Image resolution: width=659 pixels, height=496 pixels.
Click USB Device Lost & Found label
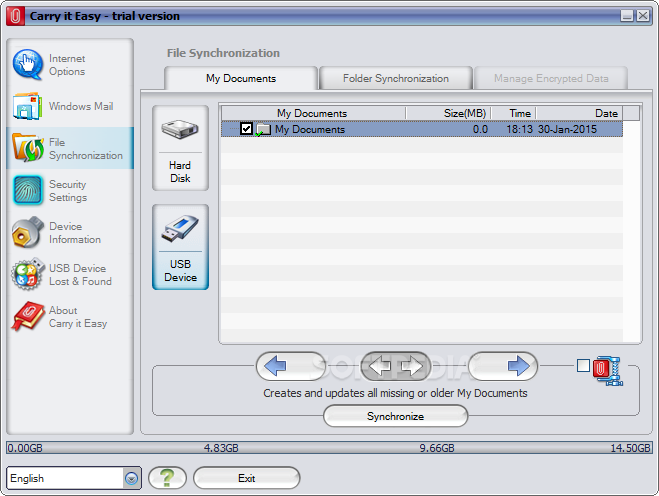point(80,275)
